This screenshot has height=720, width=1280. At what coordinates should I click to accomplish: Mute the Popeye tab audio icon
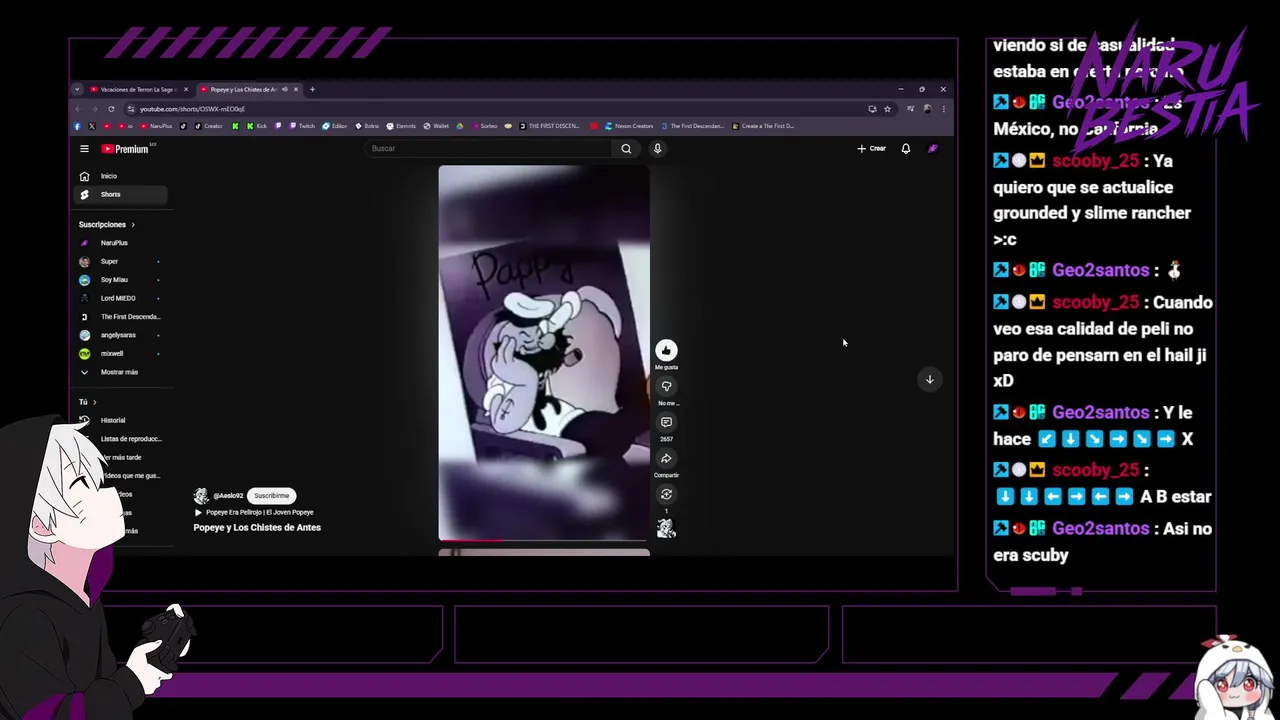coord(285,89)
